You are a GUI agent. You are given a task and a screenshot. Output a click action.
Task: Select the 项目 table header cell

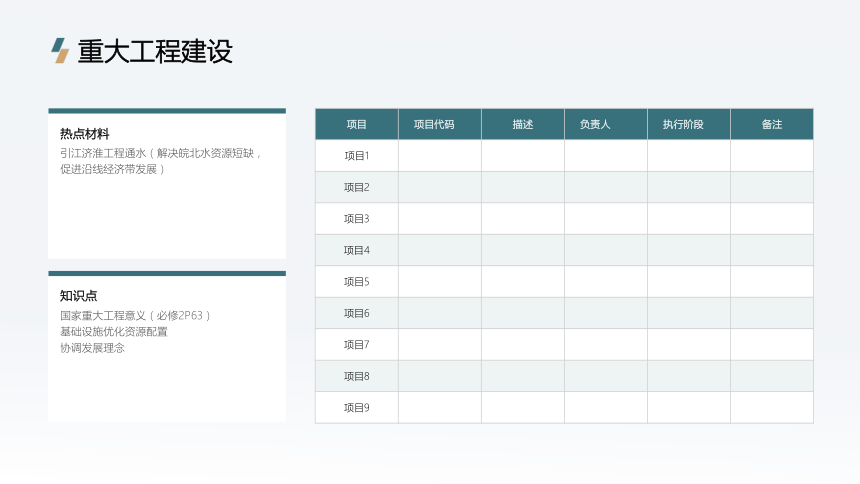coord(357,125)
